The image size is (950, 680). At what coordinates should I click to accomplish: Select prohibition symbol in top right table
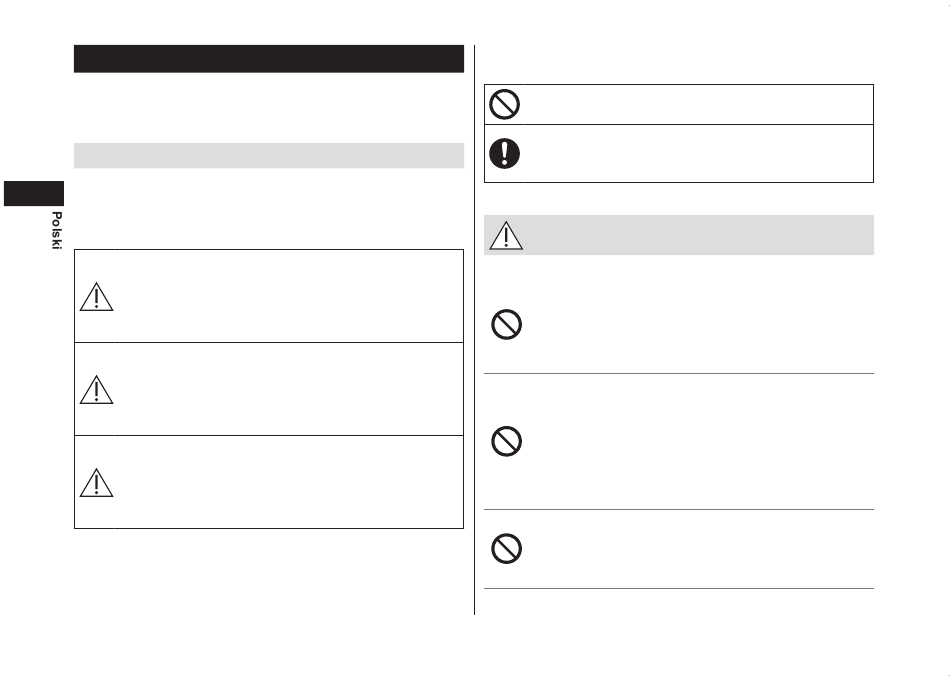pos(504,104)
